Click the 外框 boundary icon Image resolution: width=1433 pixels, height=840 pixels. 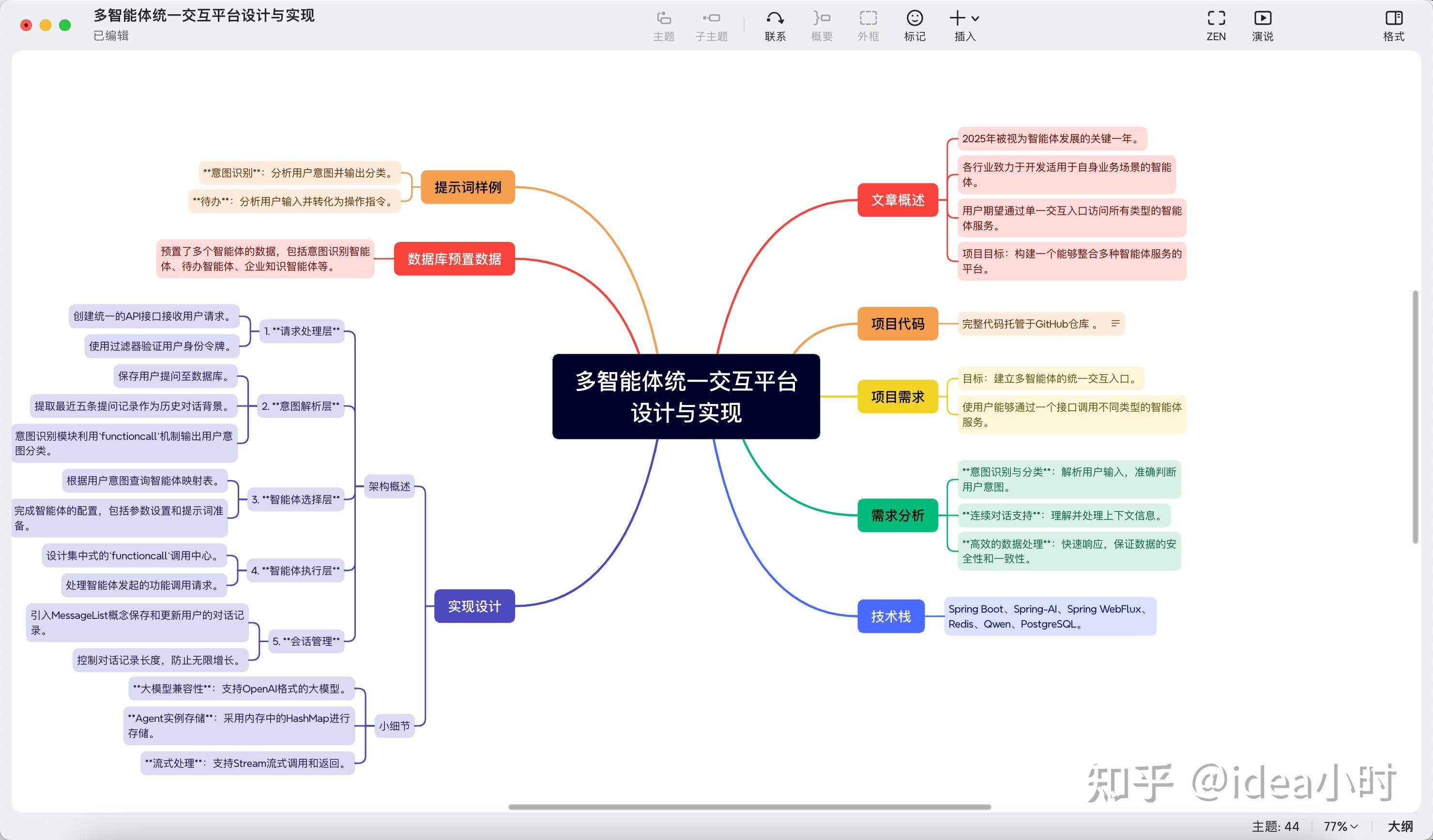(868, 19)
